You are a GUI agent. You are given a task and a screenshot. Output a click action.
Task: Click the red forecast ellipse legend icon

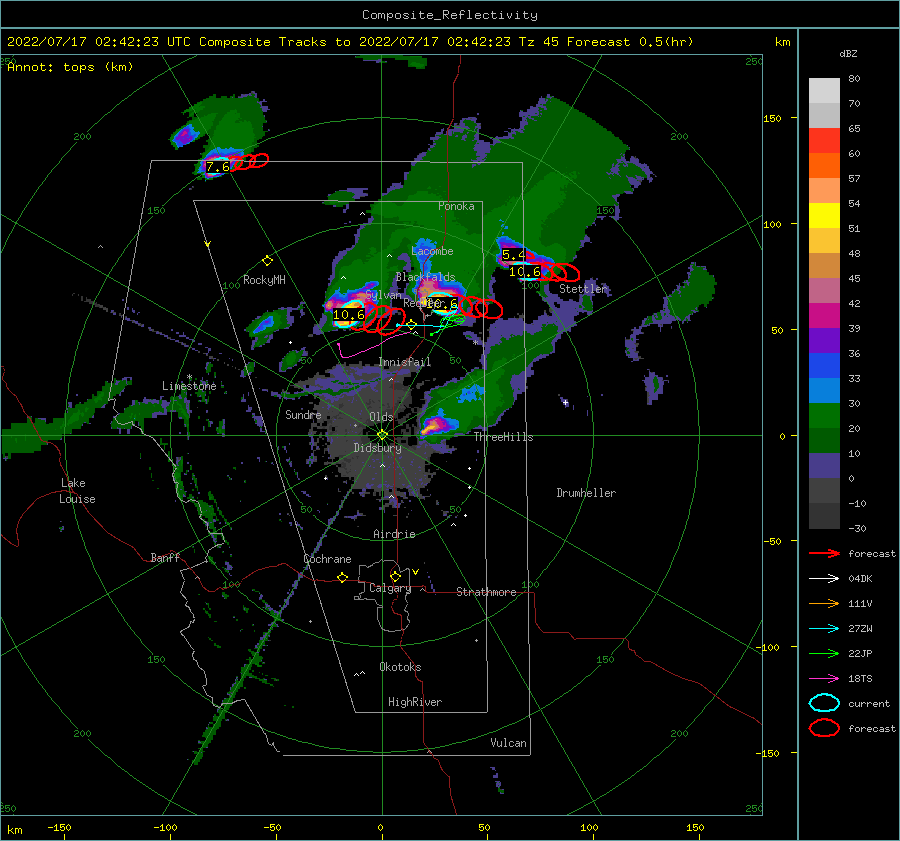[824, 728]
